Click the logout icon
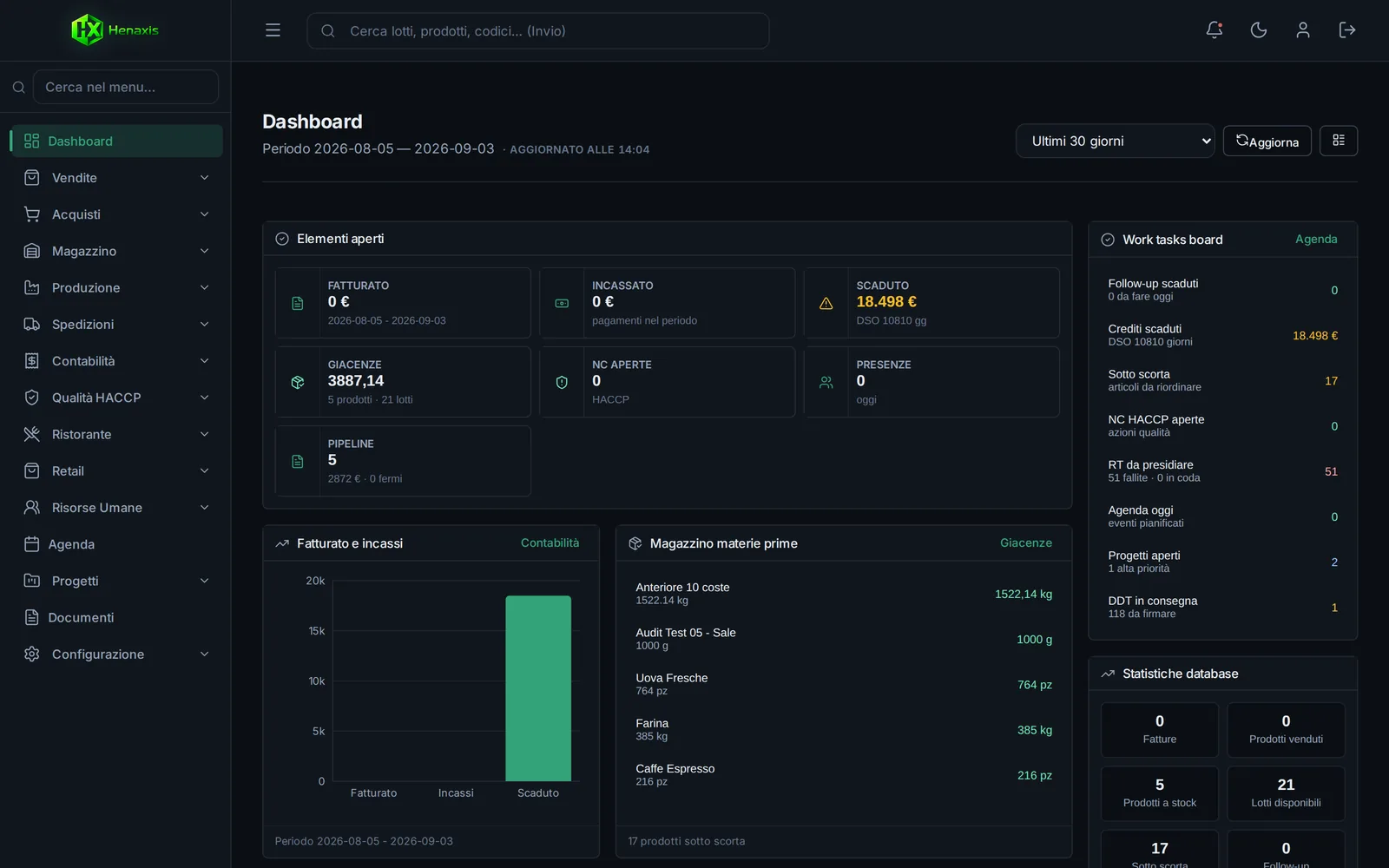The image size is (1389, 868). pyautogui.click(x=1347, y=30)
